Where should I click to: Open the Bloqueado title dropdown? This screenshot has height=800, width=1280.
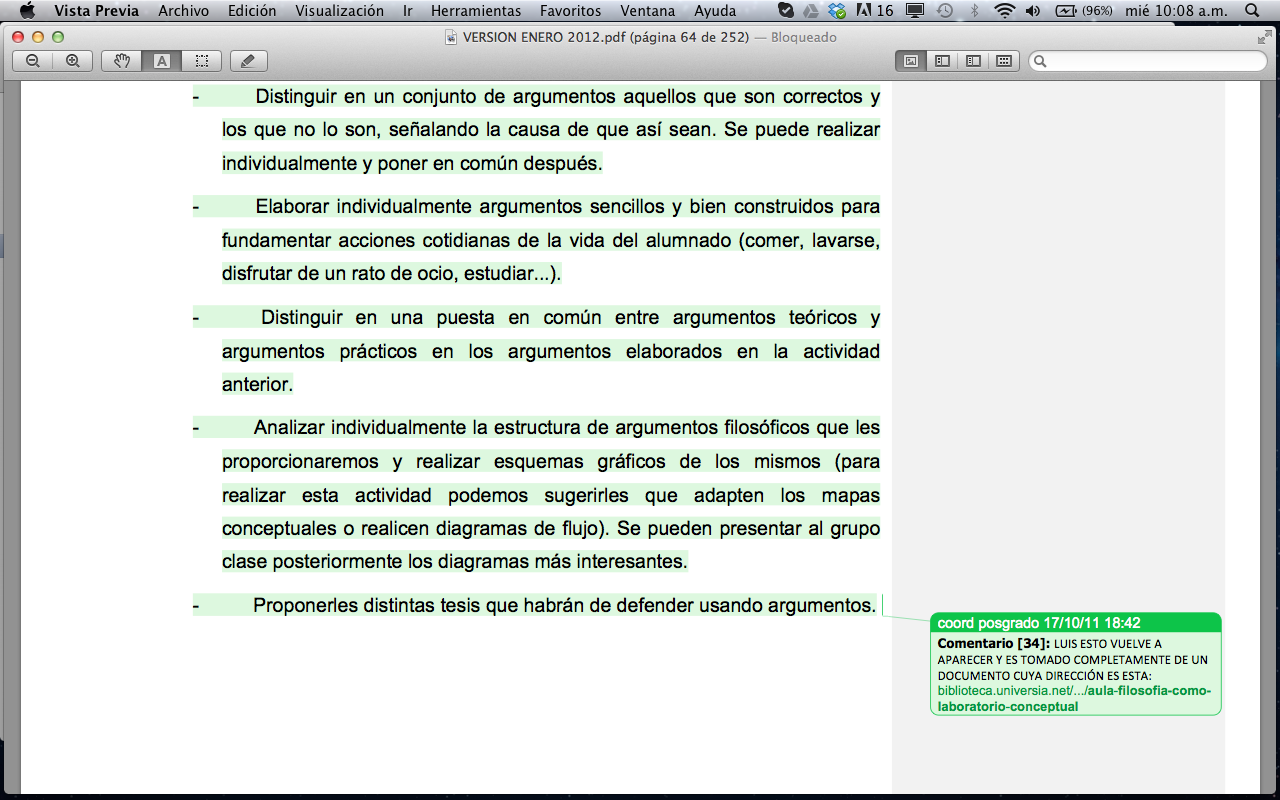[x=803, y=37]
